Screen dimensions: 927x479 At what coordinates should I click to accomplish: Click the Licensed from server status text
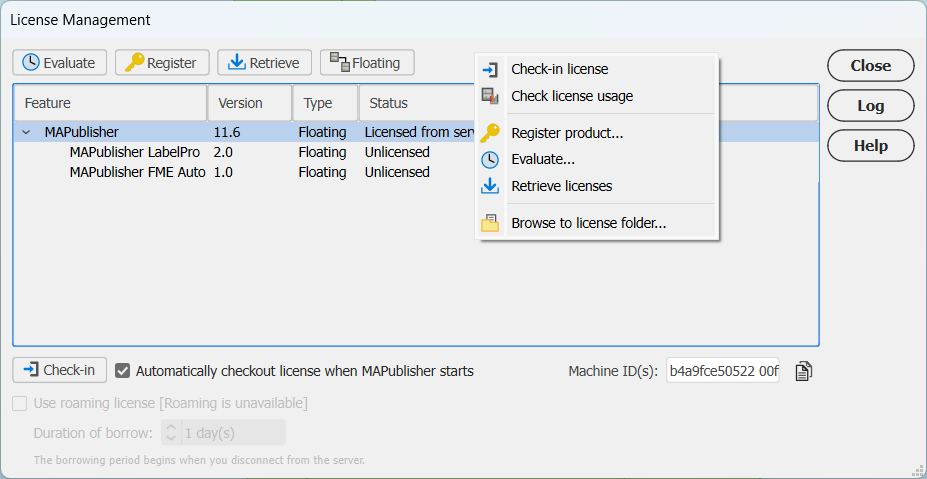tap(420, 132)
